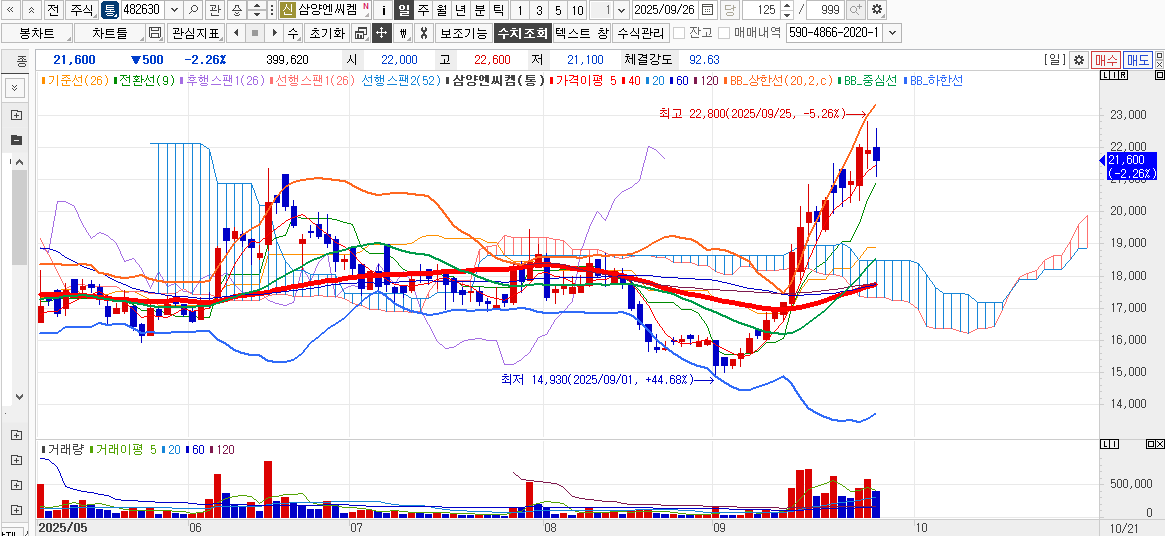The image size is (1165, 536).
Task: Toggle the 일 daily period button
Action: tap(403, 10)
